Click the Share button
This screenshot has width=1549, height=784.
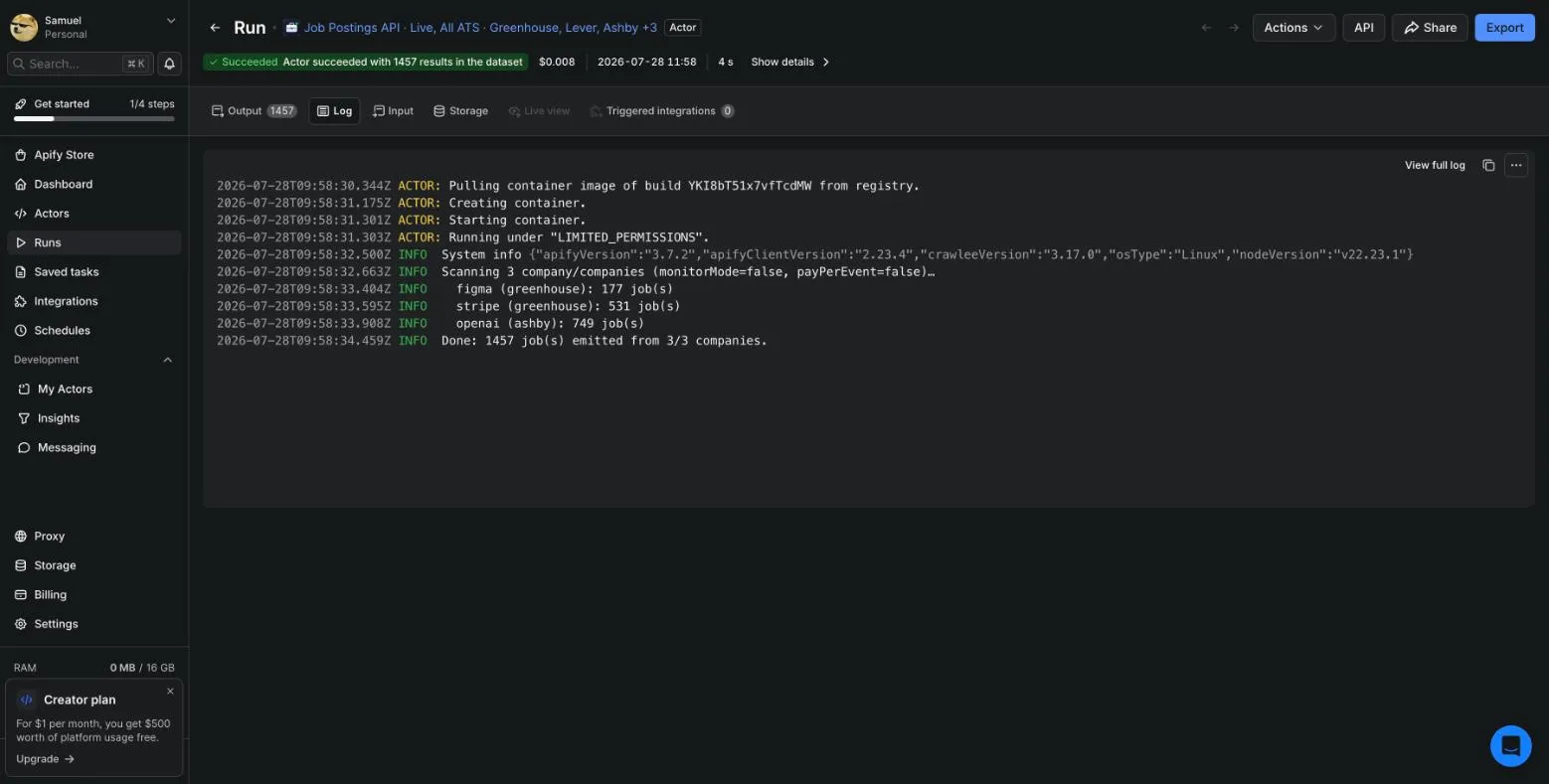1430,28
